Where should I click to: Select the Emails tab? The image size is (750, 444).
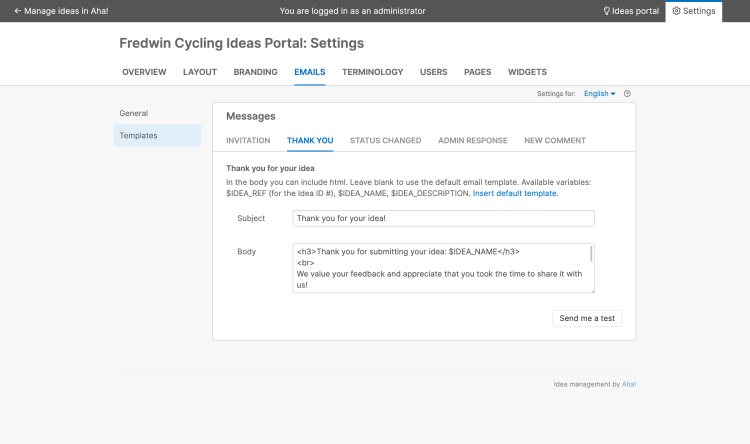309,72
